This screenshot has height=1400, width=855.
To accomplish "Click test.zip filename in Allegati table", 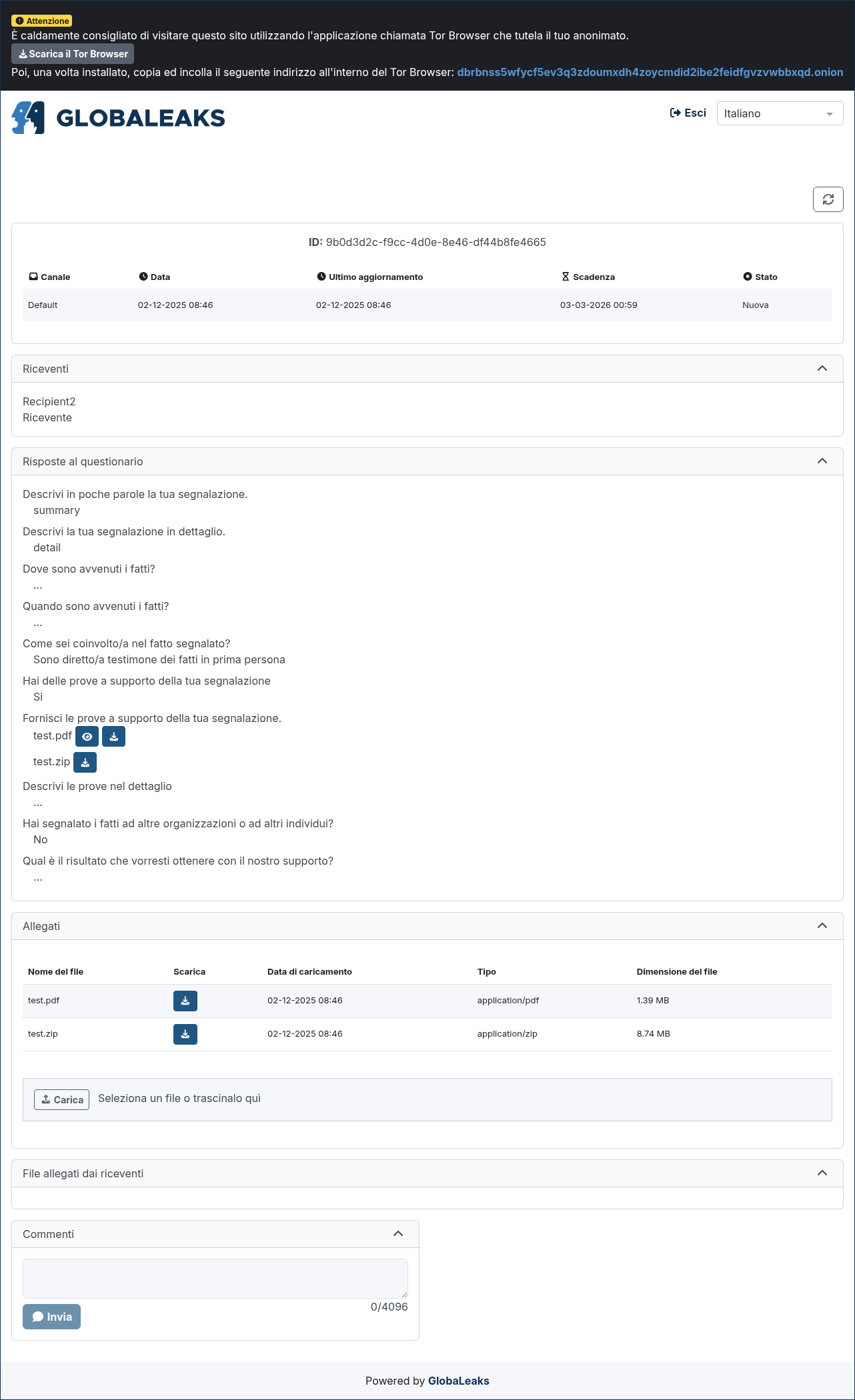I will pyautogui.click(x=43, y=1033).
